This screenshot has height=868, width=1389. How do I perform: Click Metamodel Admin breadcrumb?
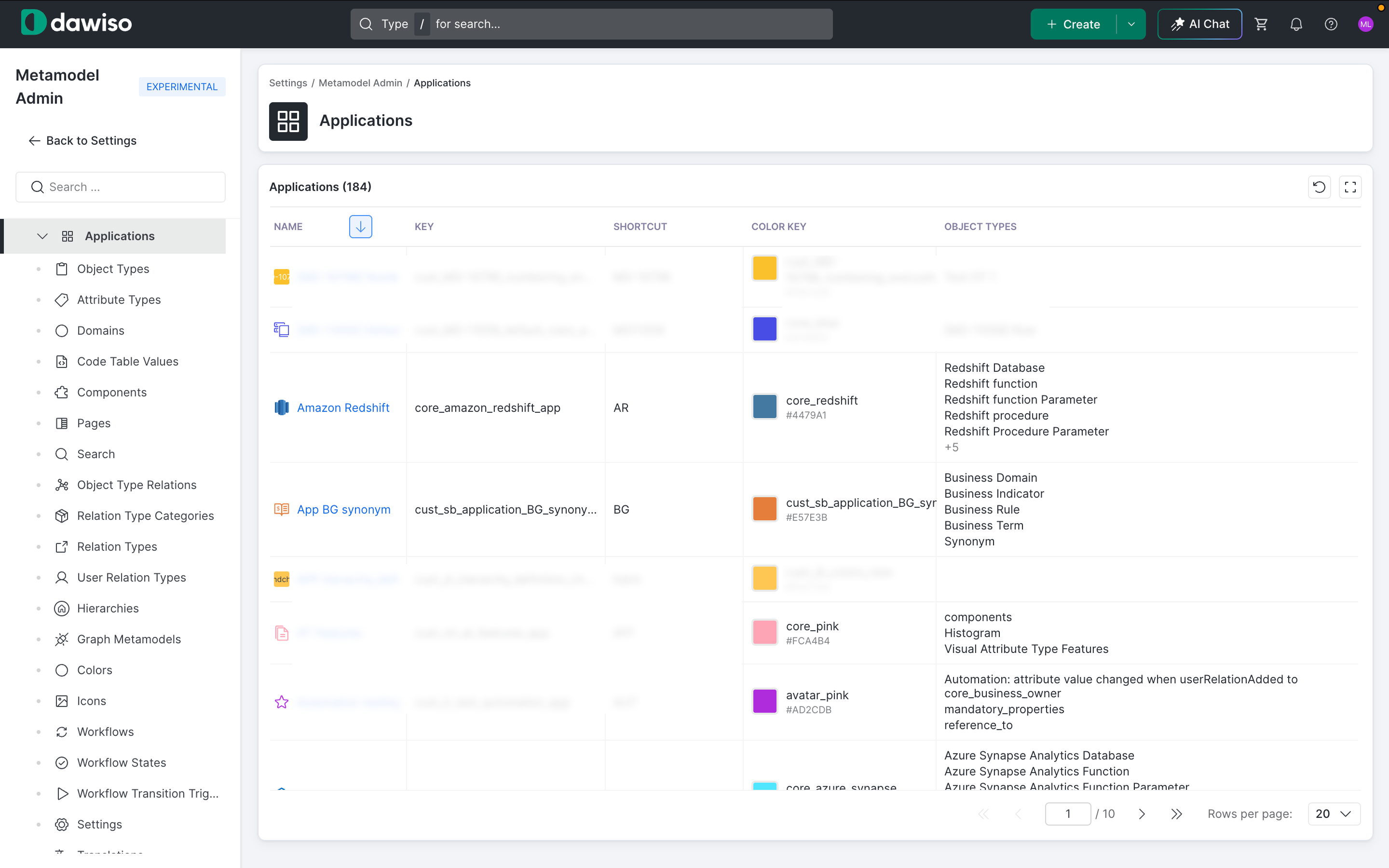tap(360, 82)
